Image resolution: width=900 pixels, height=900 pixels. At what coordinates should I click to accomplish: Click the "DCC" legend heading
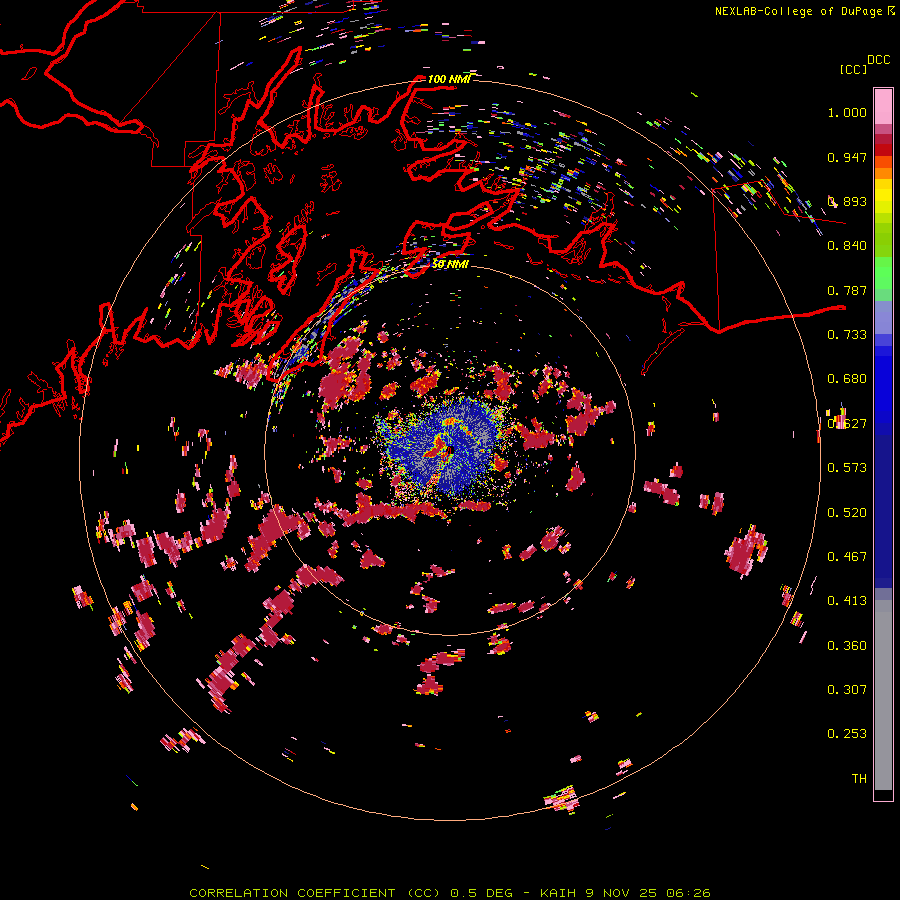point(878,60)
